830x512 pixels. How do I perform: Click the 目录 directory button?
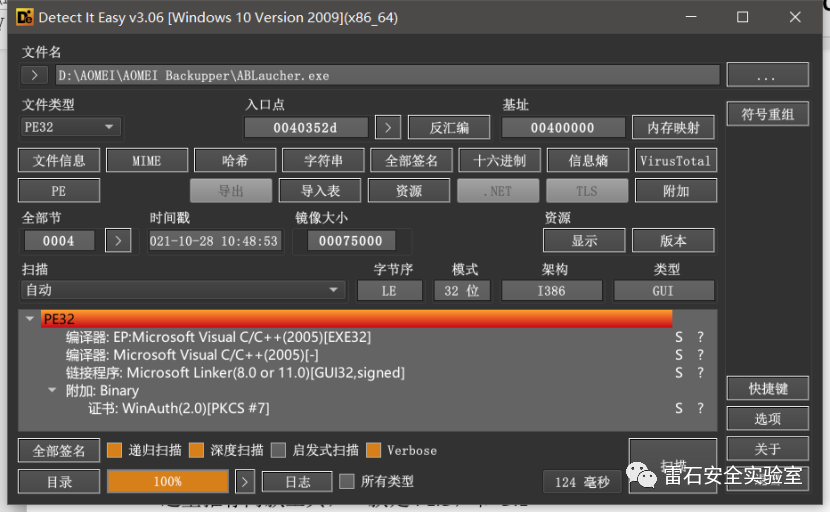(59, 481)
